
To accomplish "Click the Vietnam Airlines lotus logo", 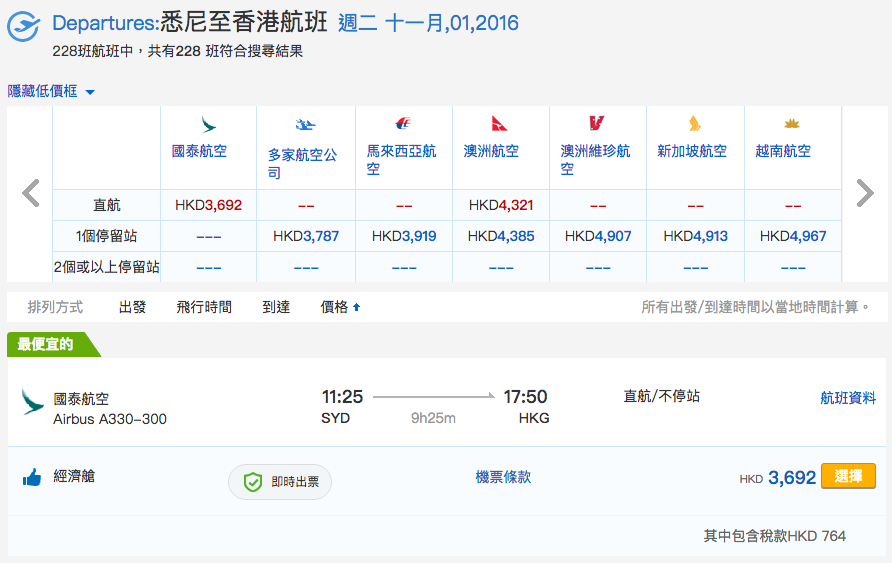I will click(791, 123).
